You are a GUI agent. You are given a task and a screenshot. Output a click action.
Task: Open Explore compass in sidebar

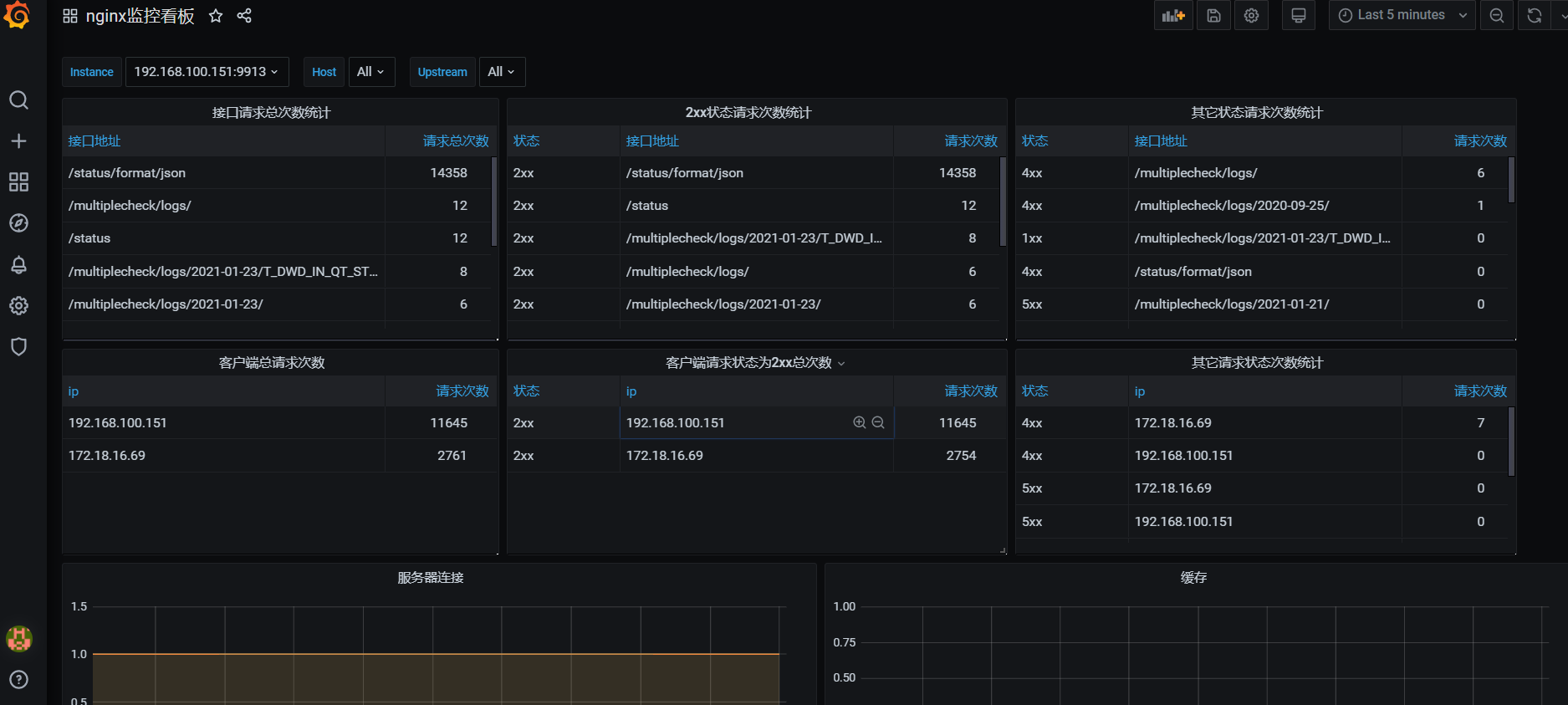[x=18, y=223]
